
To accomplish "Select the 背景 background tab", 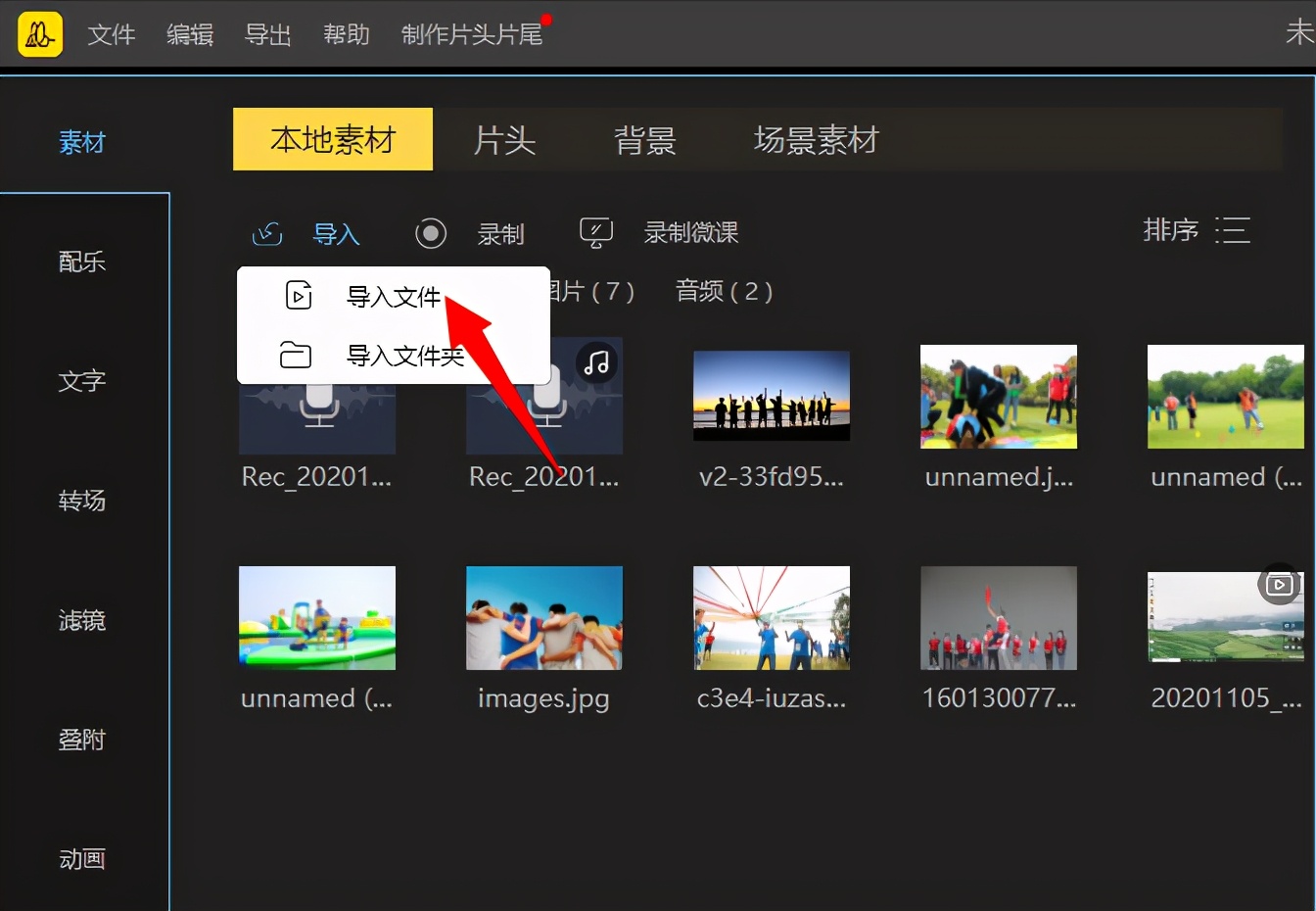I will click(645, 139).
